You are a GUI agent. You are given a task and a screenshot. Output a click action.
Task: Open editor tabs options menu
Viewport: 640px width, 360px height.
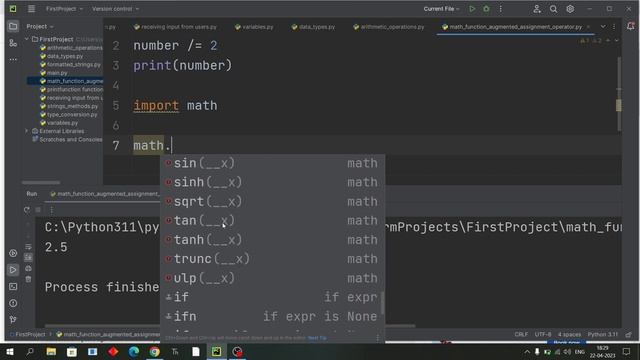click(614, 27)
